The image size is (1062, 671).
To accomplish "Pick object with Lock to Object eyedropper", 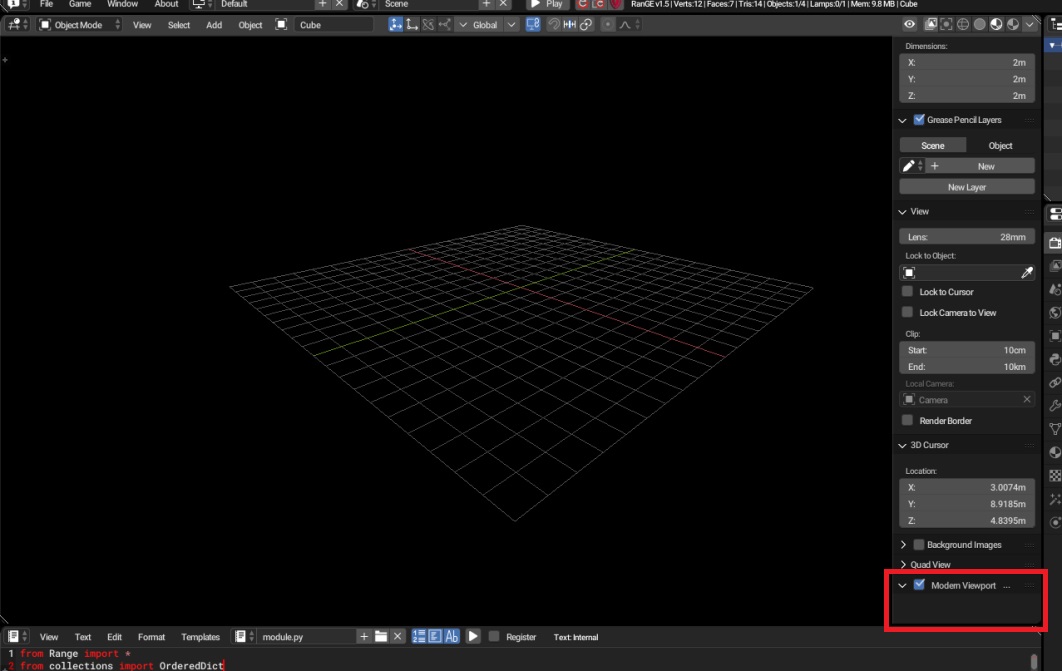I will [x=1027, y=272].
